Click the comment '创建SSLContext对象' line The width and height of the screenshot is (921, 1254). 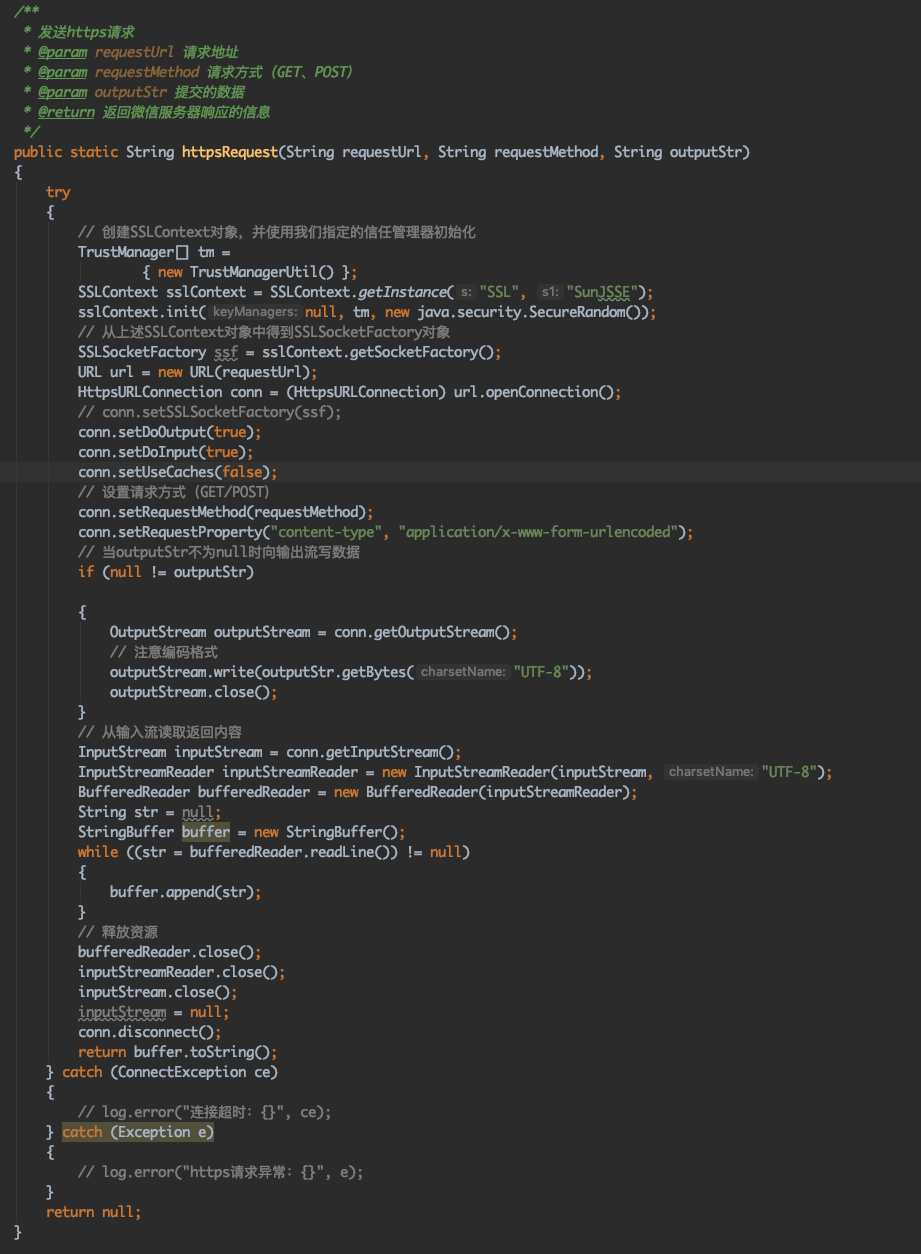[x=277, y=232]
